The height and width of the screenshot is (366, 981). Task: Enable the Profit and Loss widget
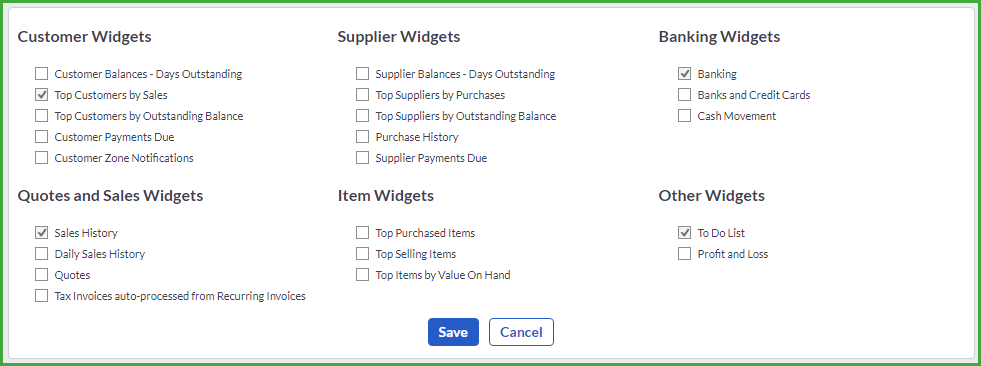point(684,254)
